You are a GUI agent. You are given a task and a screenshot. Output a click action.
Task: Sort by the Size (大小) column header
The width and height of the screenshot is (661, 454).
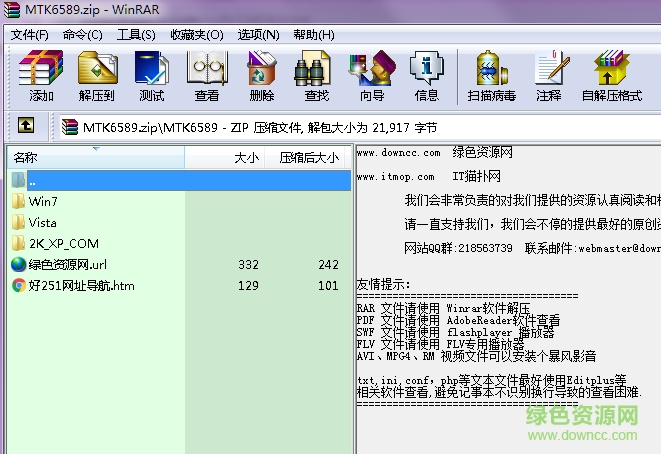point(225,158)
